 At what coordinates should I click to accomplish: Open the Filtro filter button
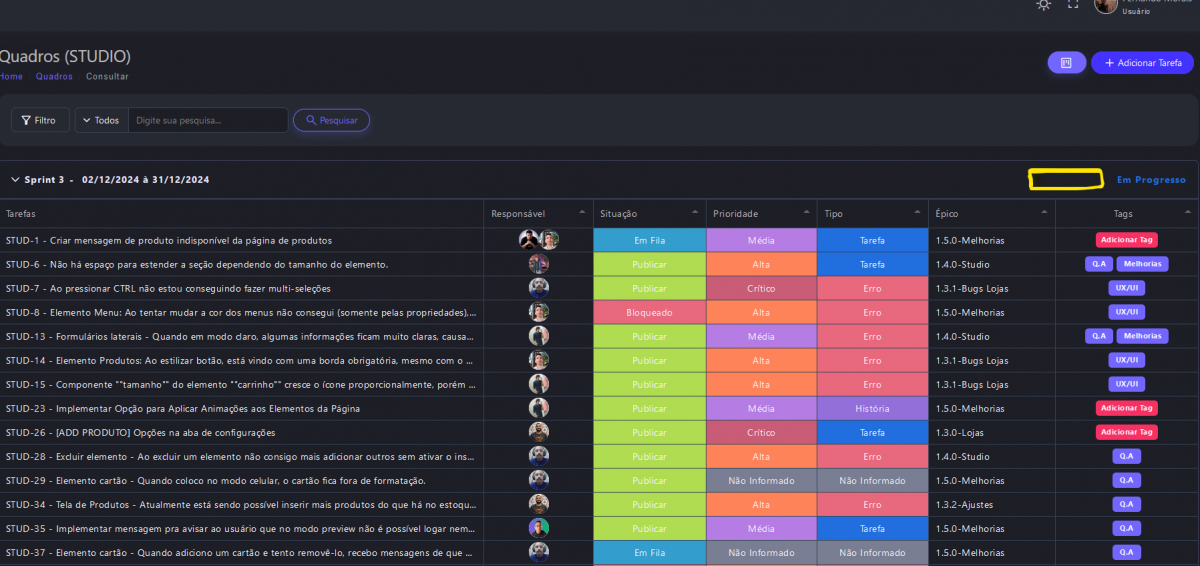coord(40,120)
